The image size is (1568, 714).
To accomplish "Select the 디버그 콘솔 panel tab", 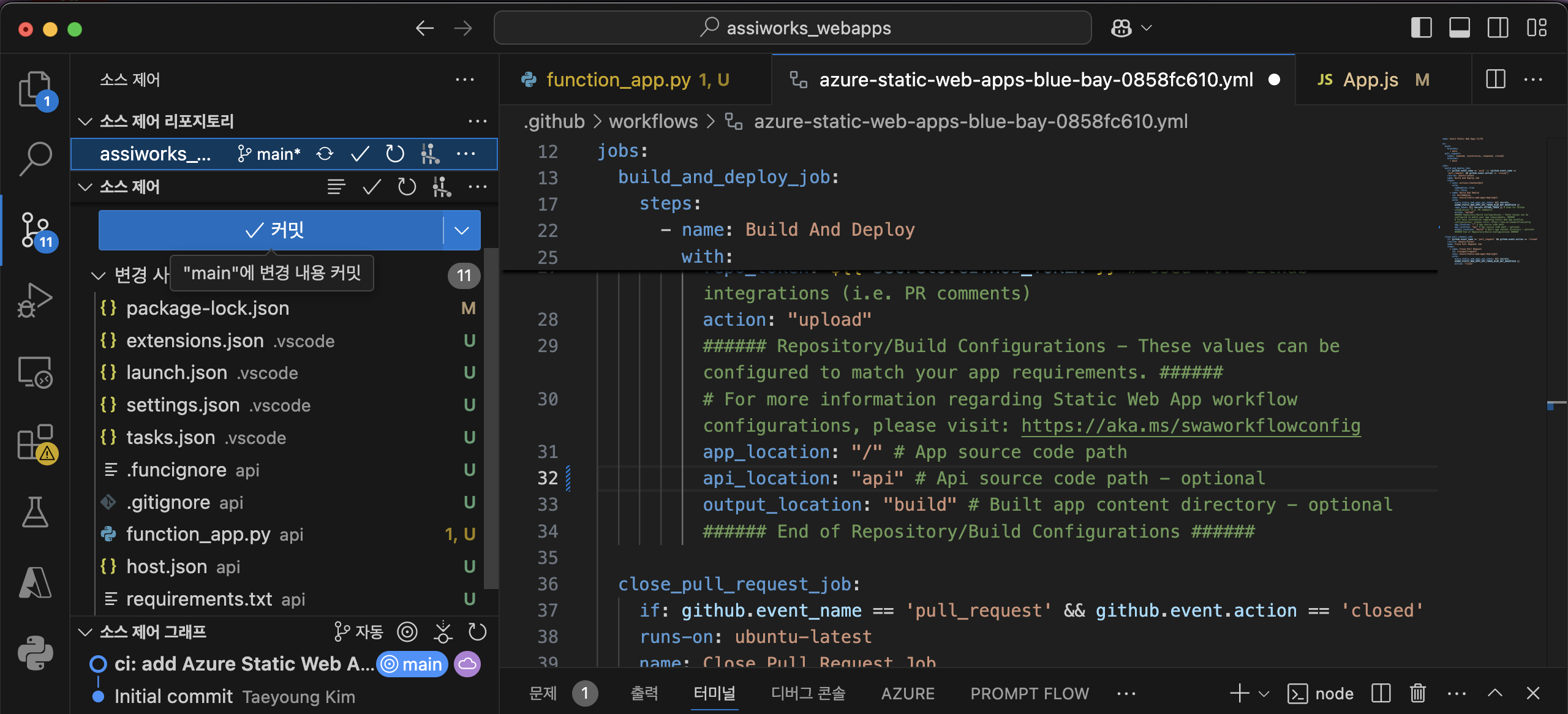I will 808,693.
